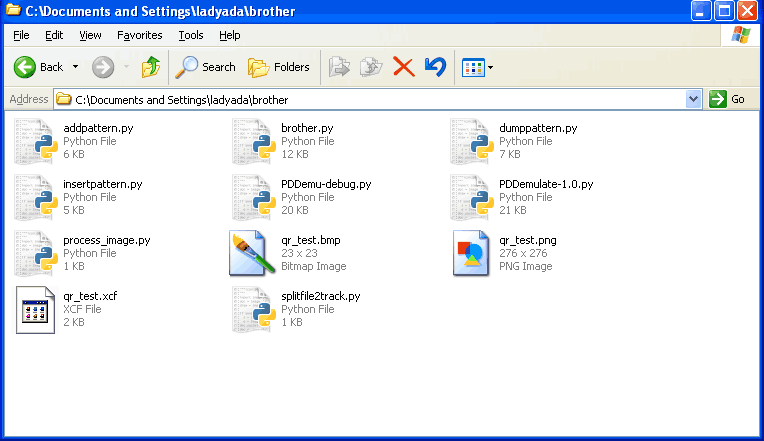
Task: Expand the Back button history arrow
Action: point(74,68)
